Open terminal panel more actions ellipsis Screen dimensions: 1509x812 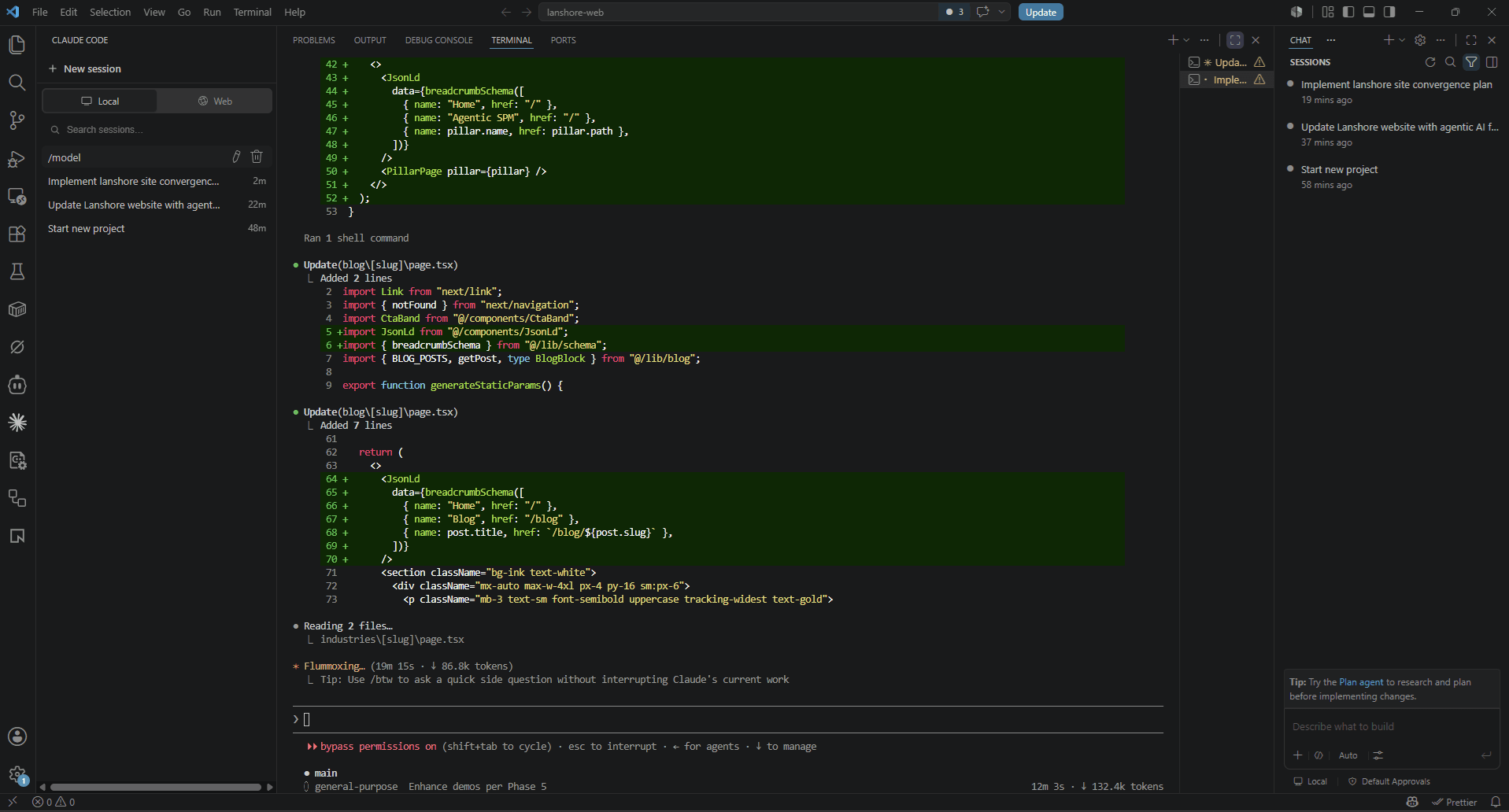1204,40
